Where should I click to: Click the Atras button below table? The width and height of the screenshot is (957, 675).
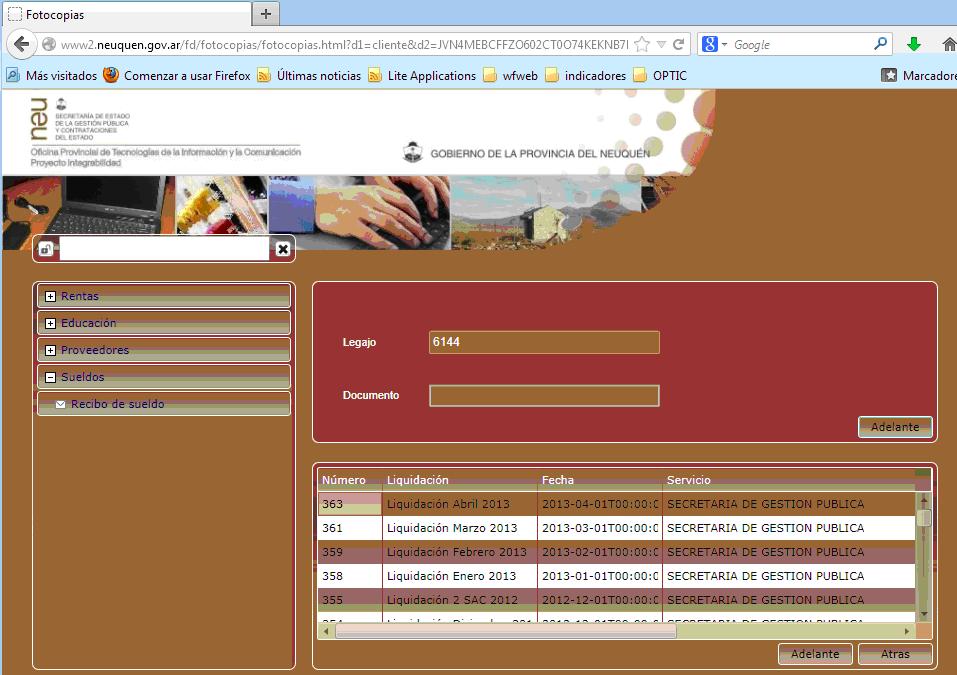894,654
